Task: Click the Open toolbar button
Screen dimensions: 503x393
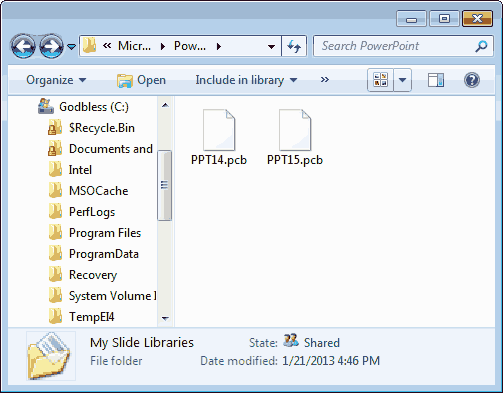Action: click(x=141, y=80)
